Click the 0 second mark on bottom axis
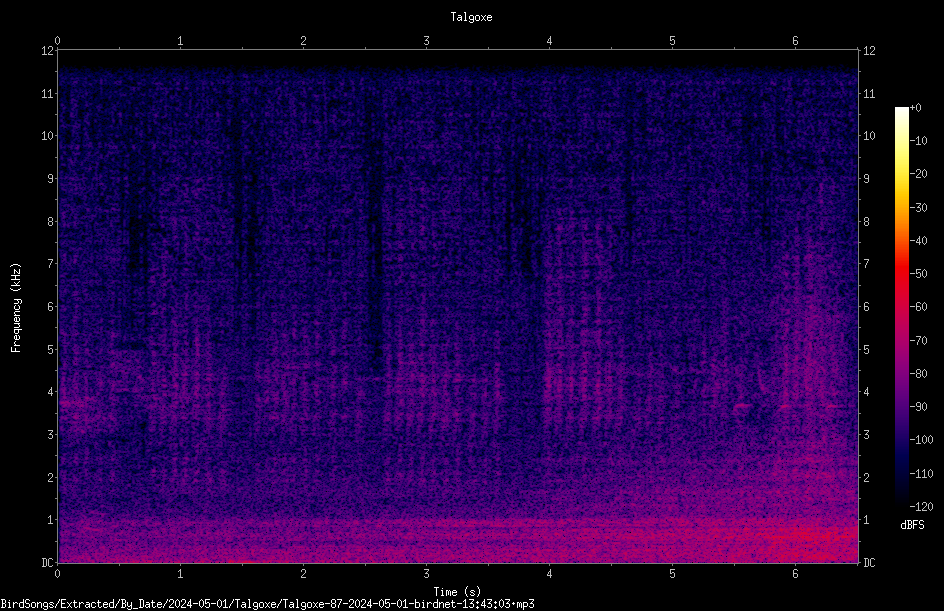This screenshot has height=611, width=944. (x=57, y=574)
